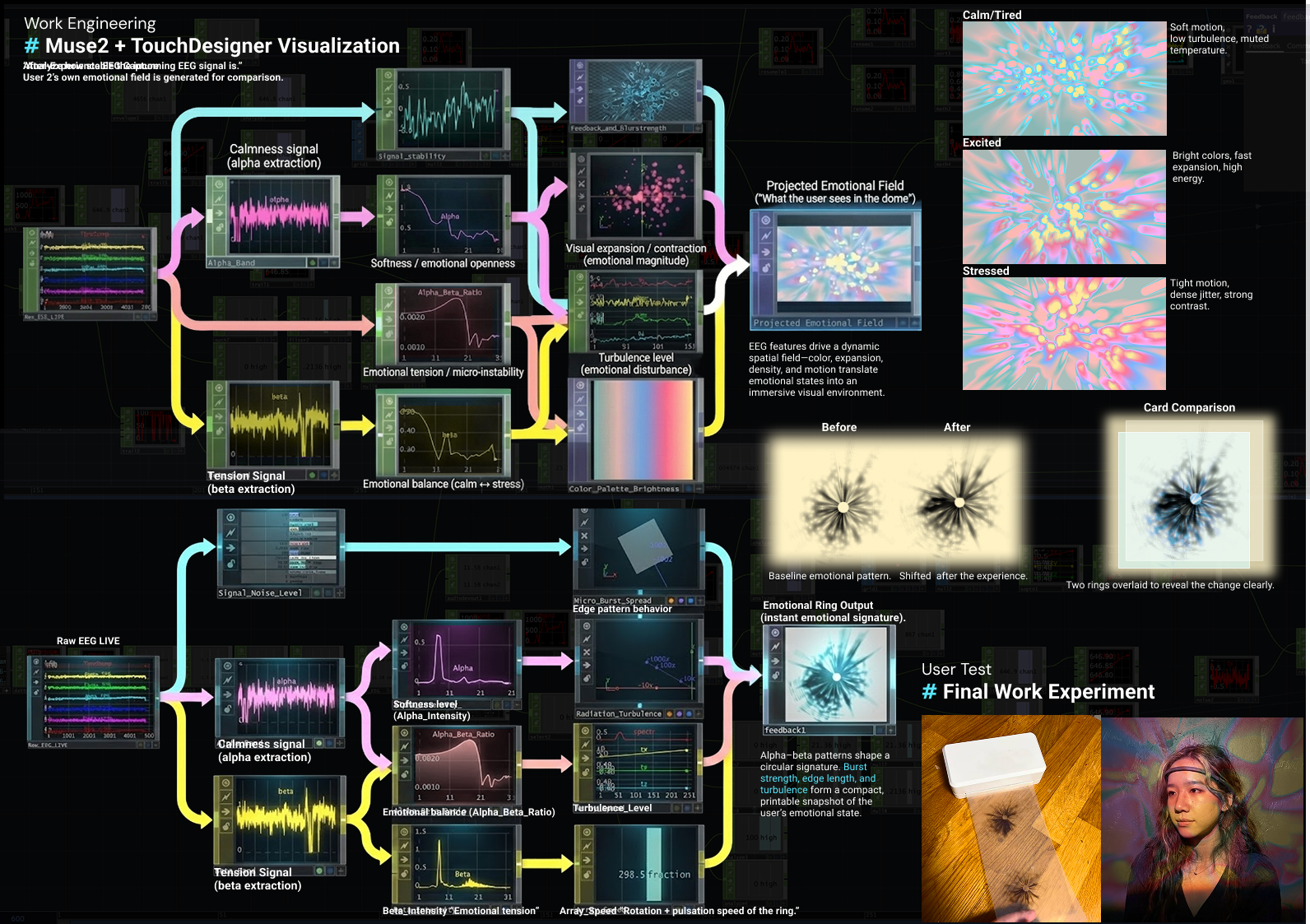Click X flag on Radiation_Turbulence node
1310x924 pixels.
(x=587, y=652)
